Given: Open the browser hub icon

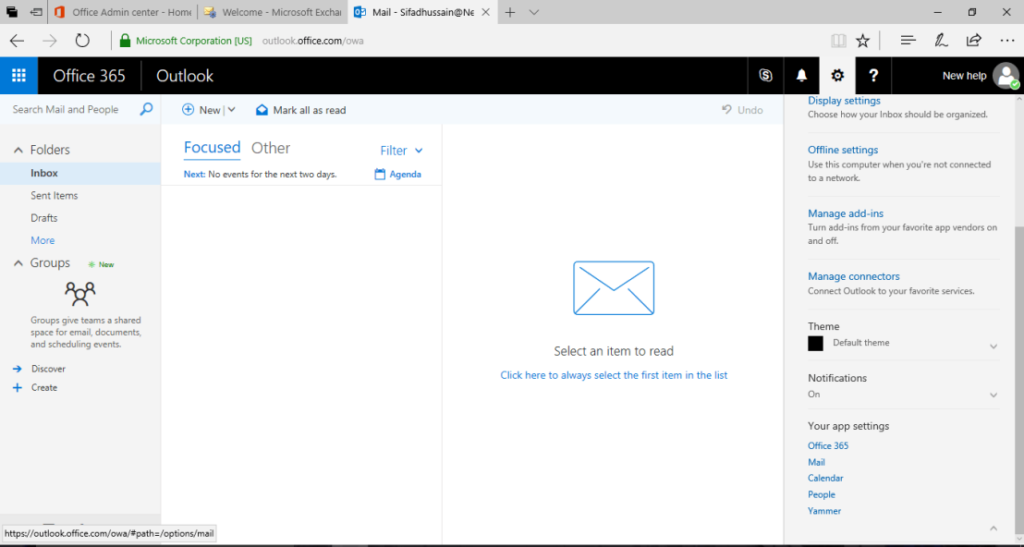Looking at the screenshot, I should pos(908,40).
